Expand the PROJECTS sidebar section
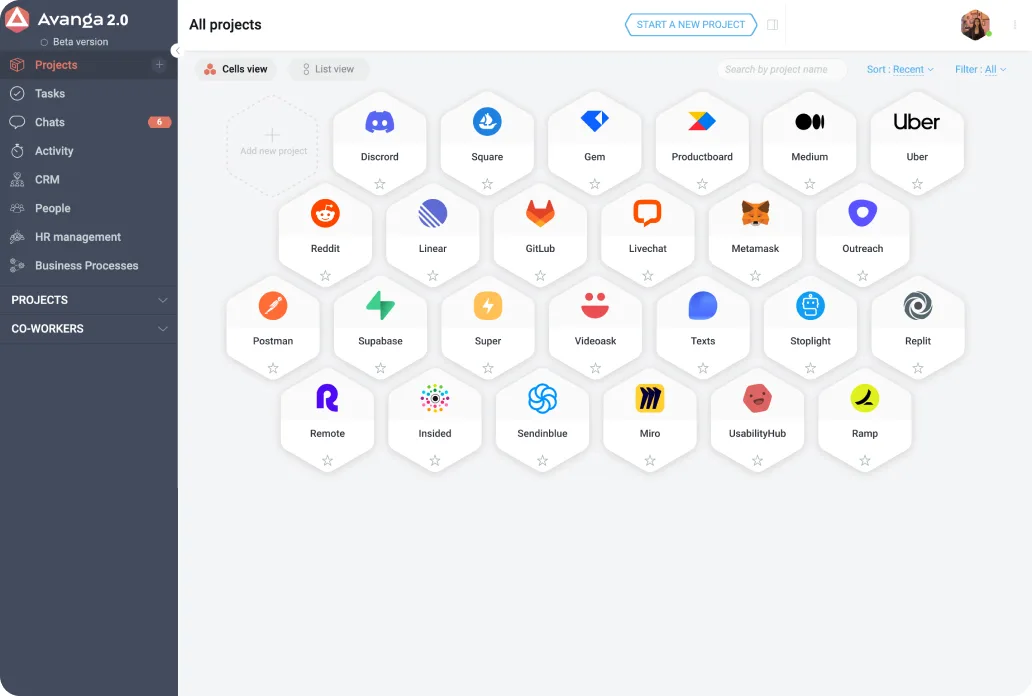The image size is (1032, 696). pyautogui.click(x=89, y=300)
